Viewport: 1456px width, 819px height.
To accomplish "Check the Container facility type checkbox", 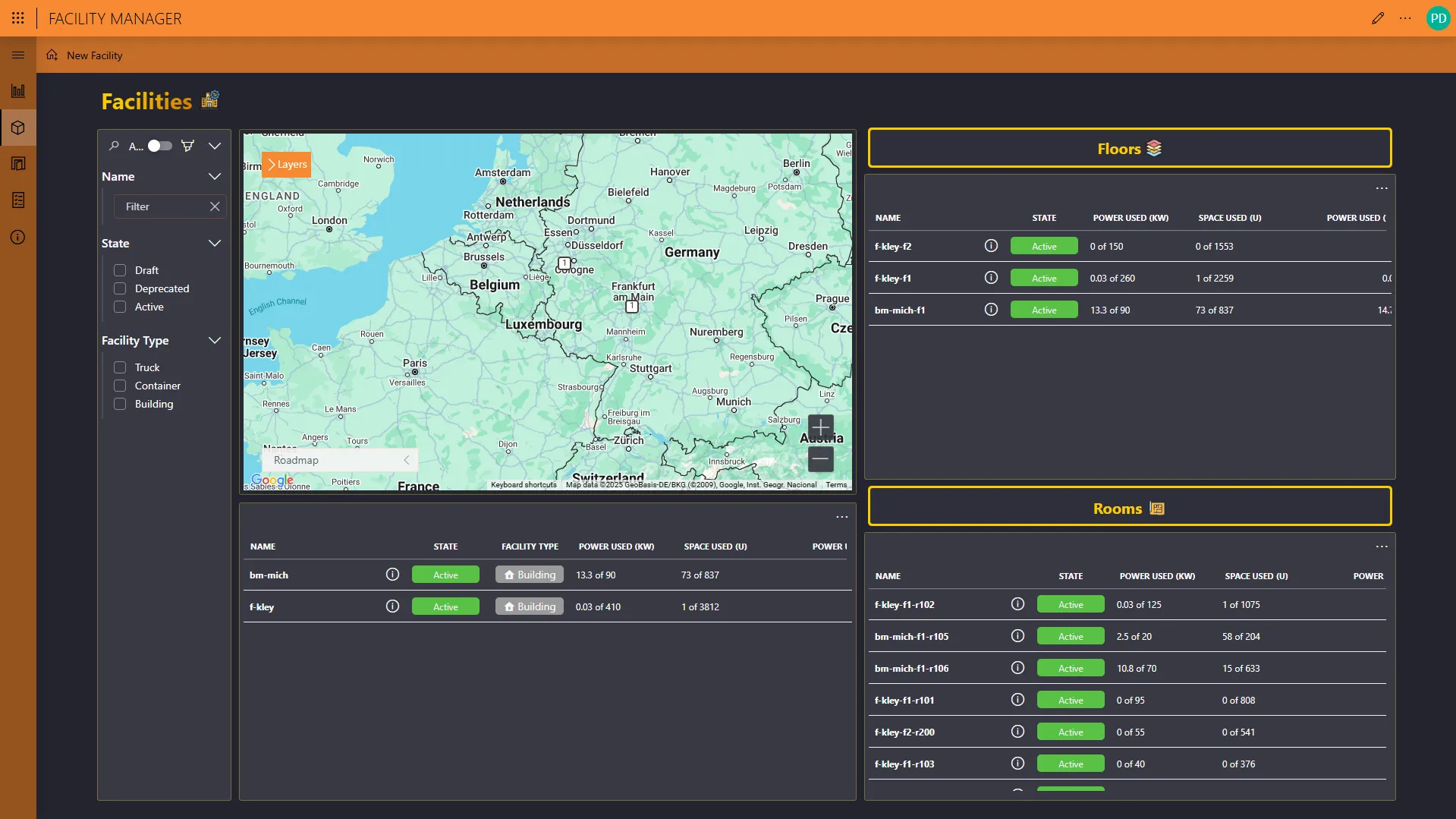I will [x=120, y=386].
